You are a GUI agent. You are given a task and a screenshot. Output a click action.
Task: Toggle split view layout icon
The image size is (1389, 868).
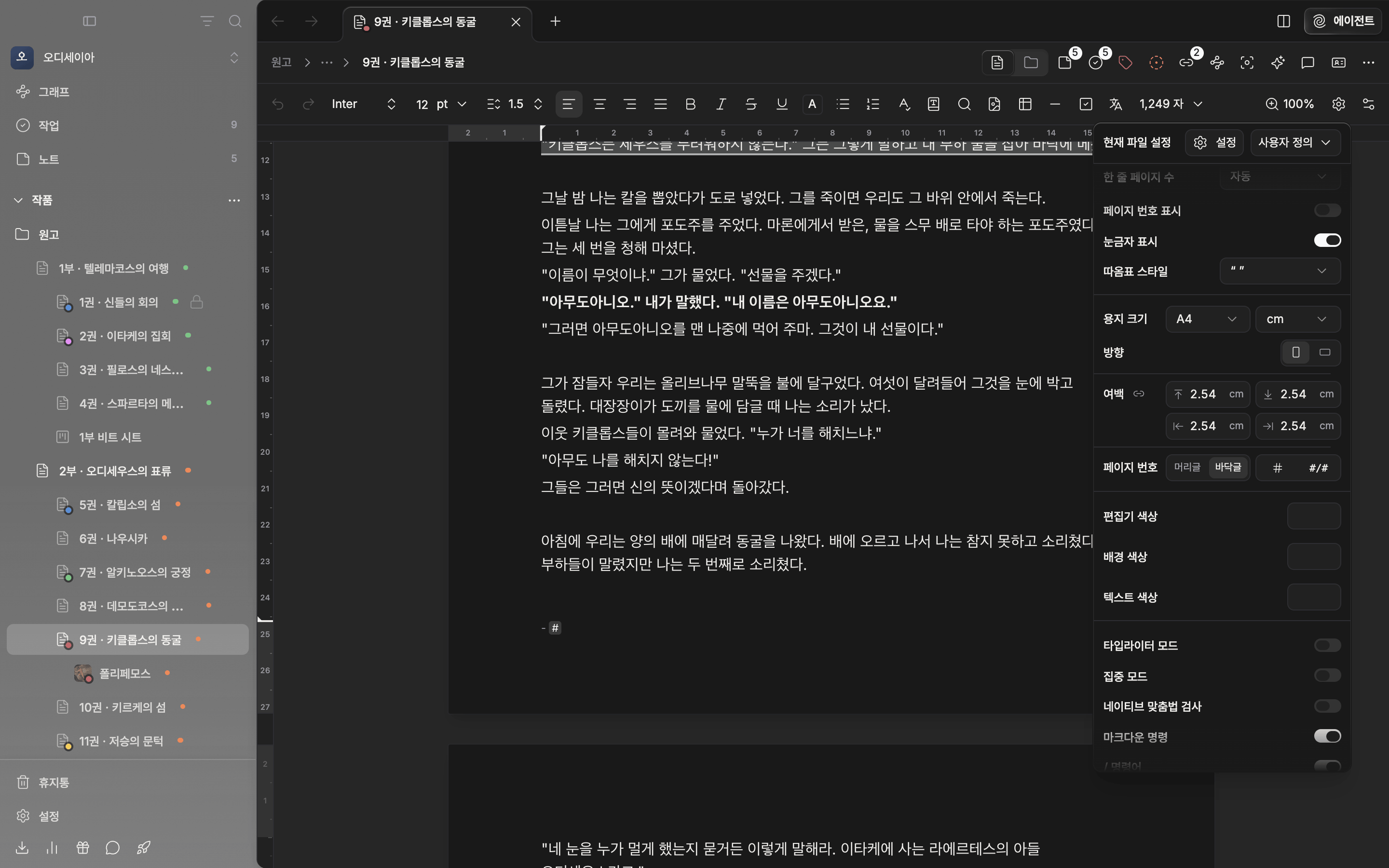coord(1283,21)
